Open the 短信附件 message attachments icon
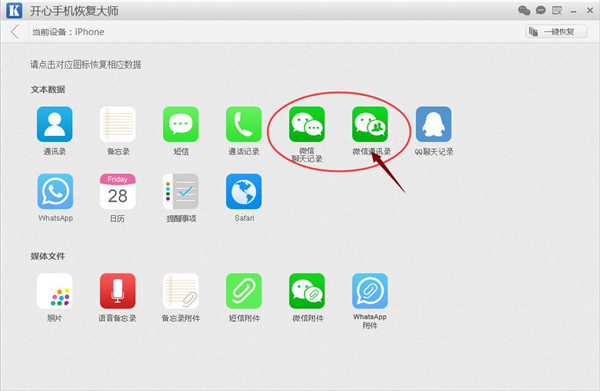Image resolution: width=600 pixels, height=391 pixels. click(244, 291)
